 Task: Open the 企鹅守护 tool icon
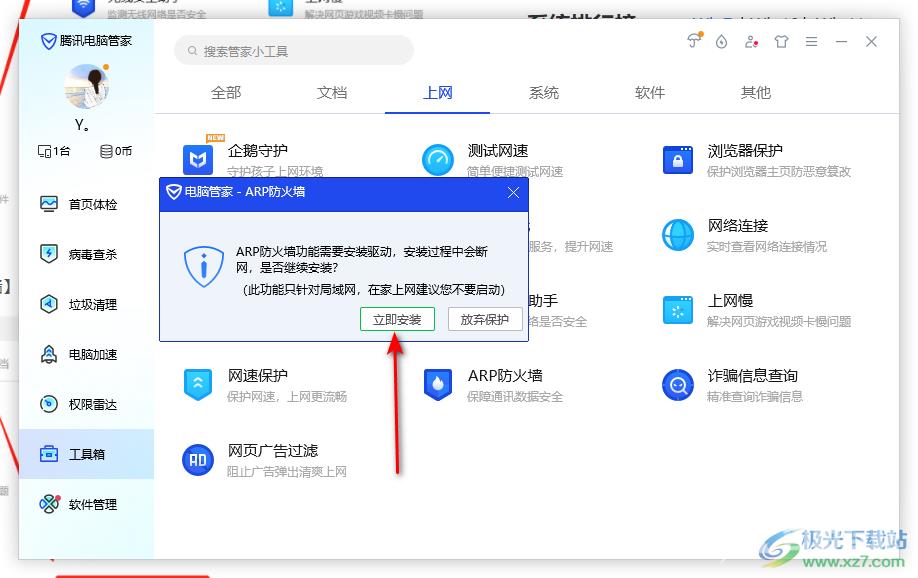[x=198, y=159]
